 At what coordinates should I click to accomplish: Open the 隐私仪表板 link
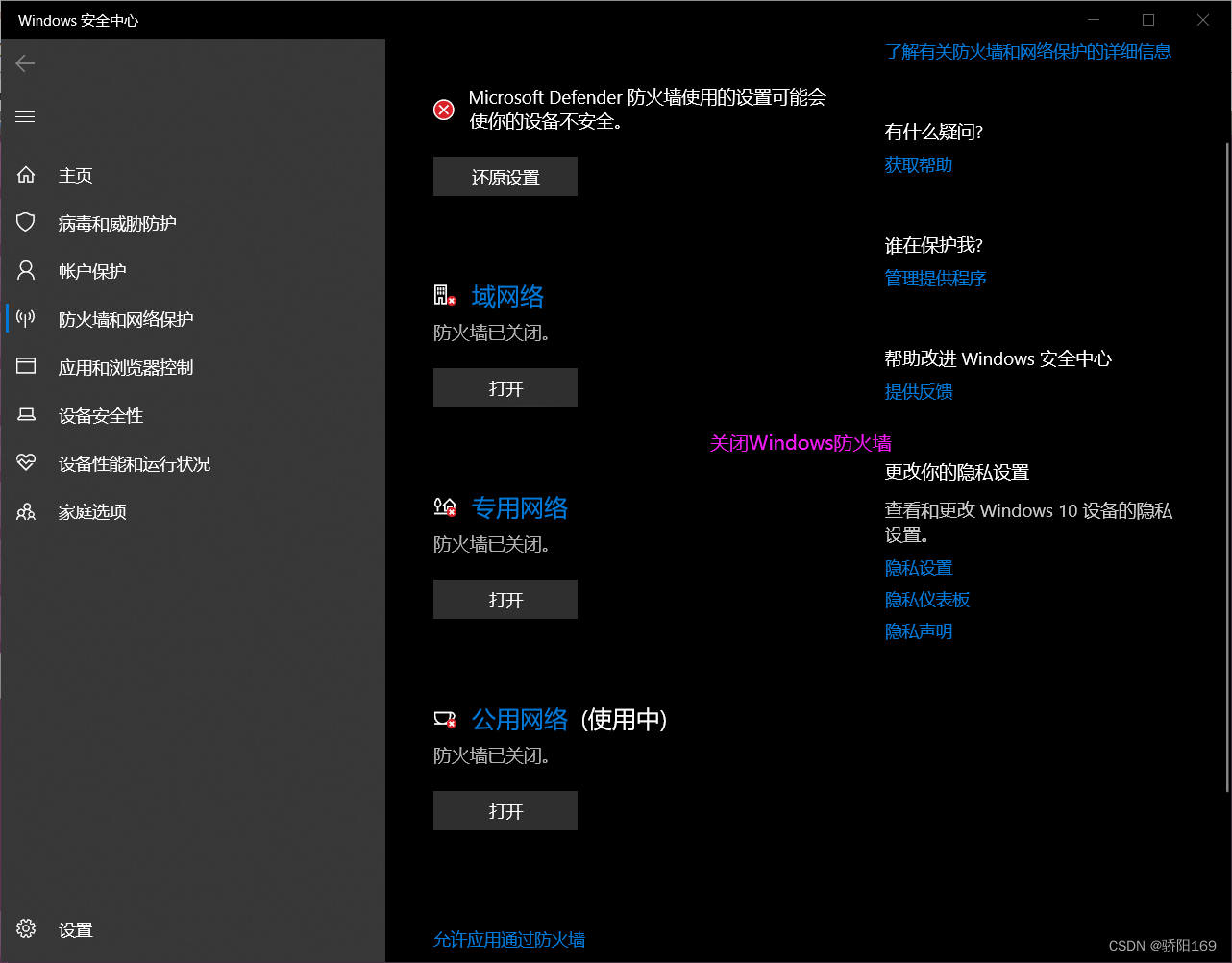(927, 599)
